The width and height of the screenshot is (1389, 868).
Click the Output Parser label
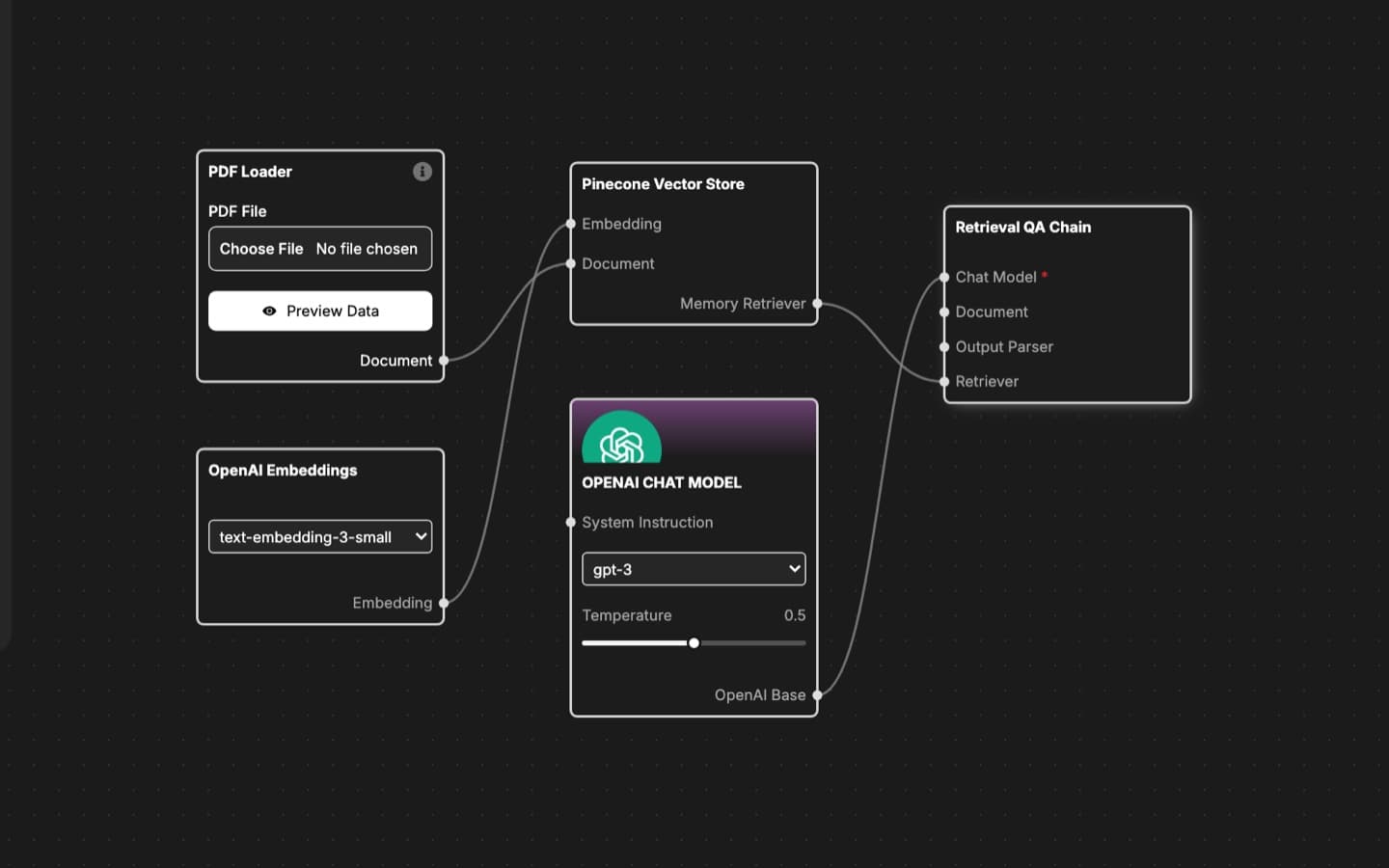tap(1004, 347)
